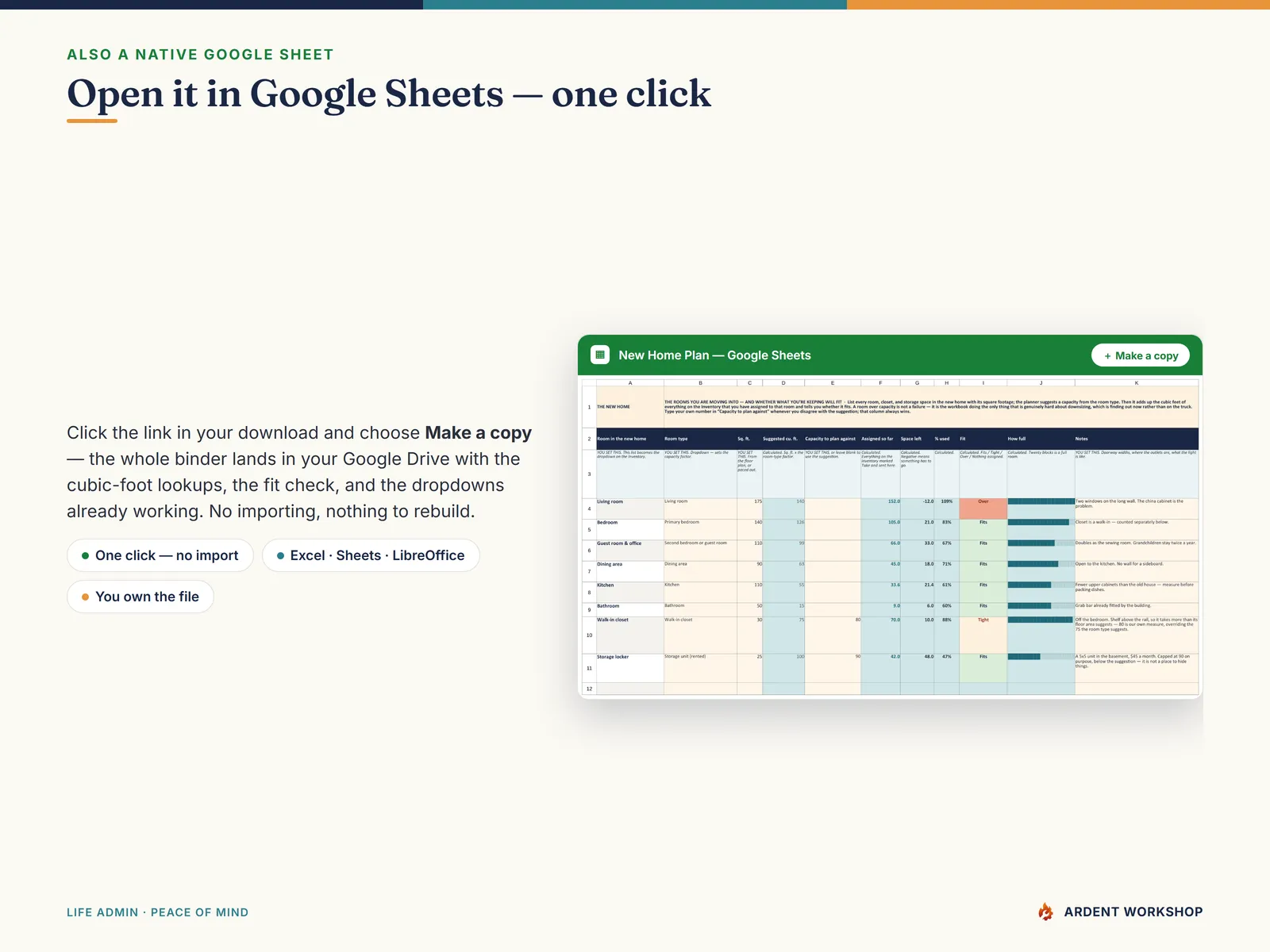Click the Living room fullness bar
Image resolution: width=1270 pixels, height=952 pixels.
[x=1041, y=501]
